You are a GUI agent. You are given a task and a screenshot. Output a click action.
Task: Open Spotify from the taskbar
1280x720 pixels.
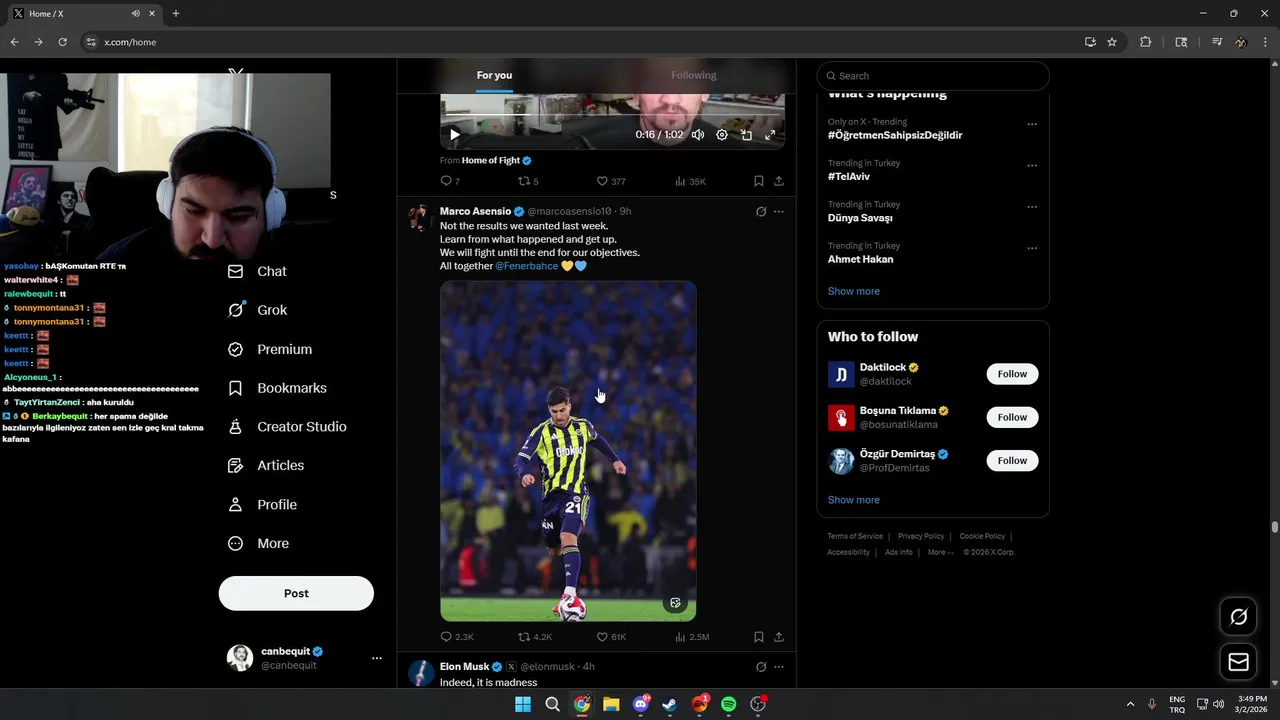click(729, 705)
